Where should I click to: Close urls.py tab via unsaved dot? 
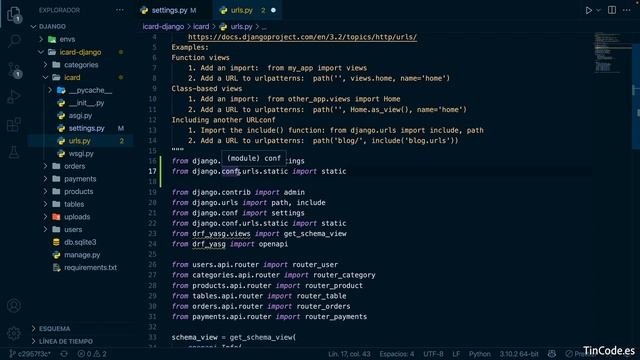tap(273, 10)
